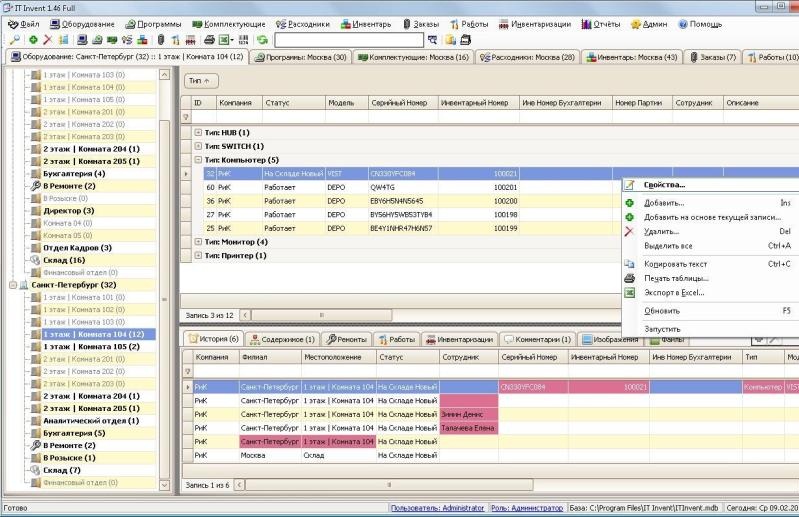Open the Расходники: Москва (28) tab
The height and width of the screenshot is (517, 799).
(x=527, y=57)
